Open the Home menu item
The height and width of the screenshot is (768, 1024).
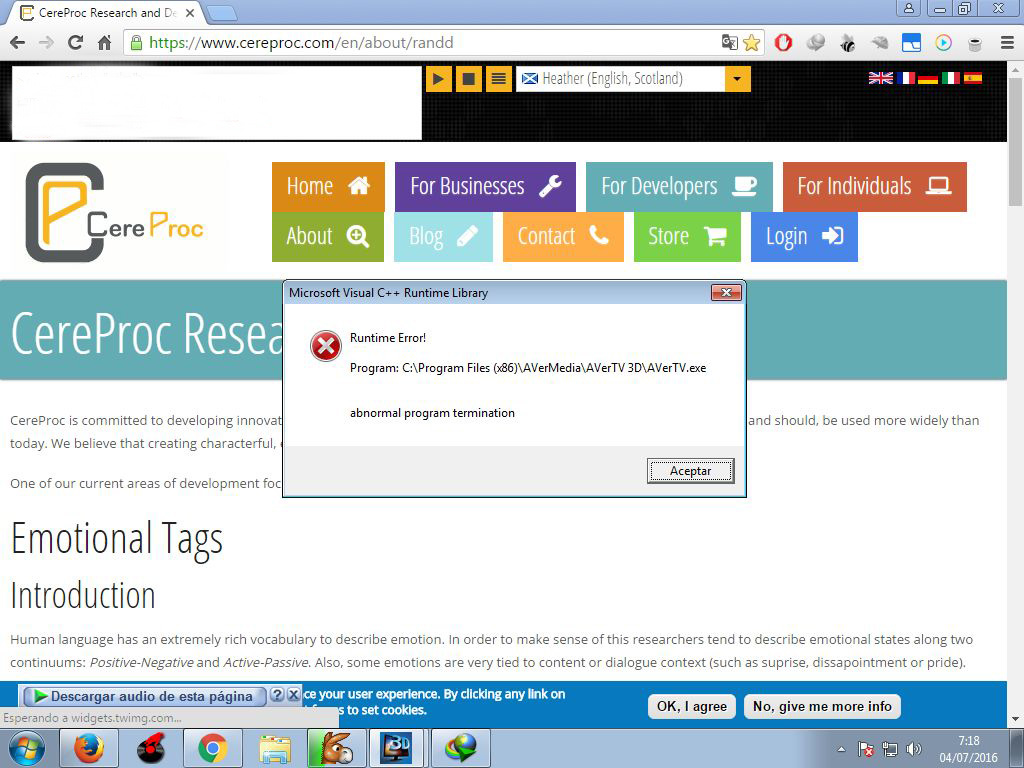pos(328,187)
